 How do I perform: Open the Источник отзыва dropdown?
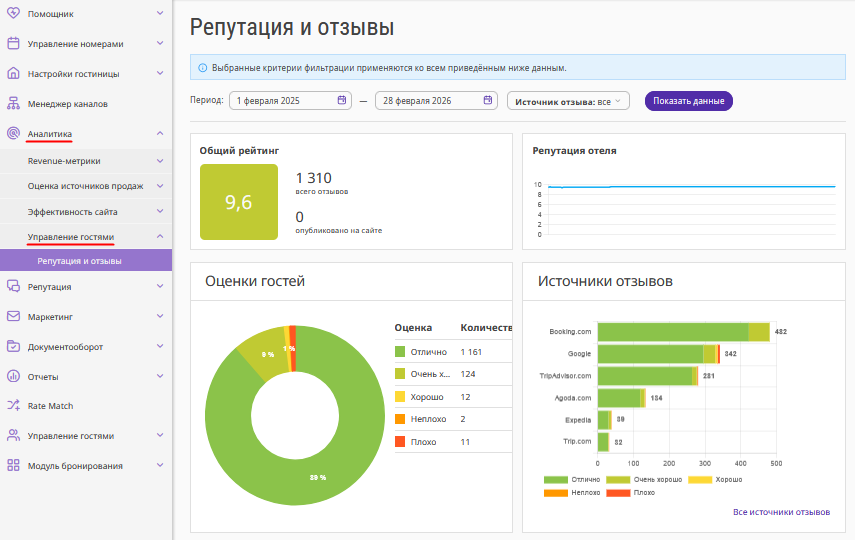[568, 101]
